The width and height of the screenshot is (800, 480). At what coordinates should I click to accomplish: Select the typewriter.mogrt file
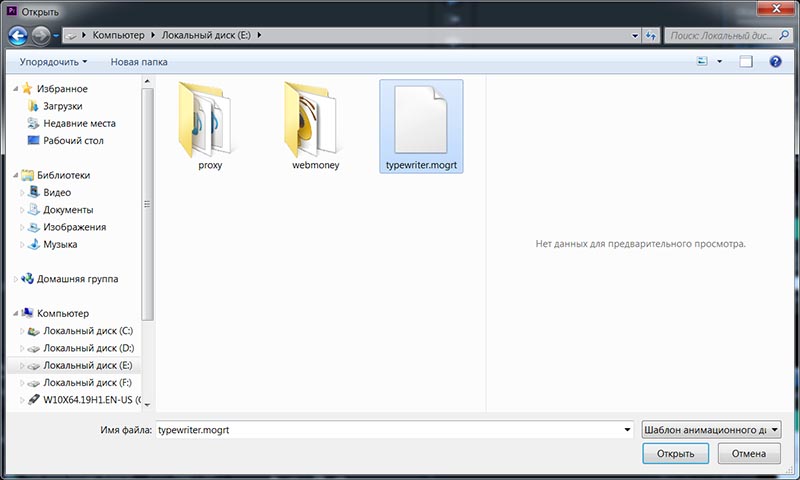click(x=421, y=126)
